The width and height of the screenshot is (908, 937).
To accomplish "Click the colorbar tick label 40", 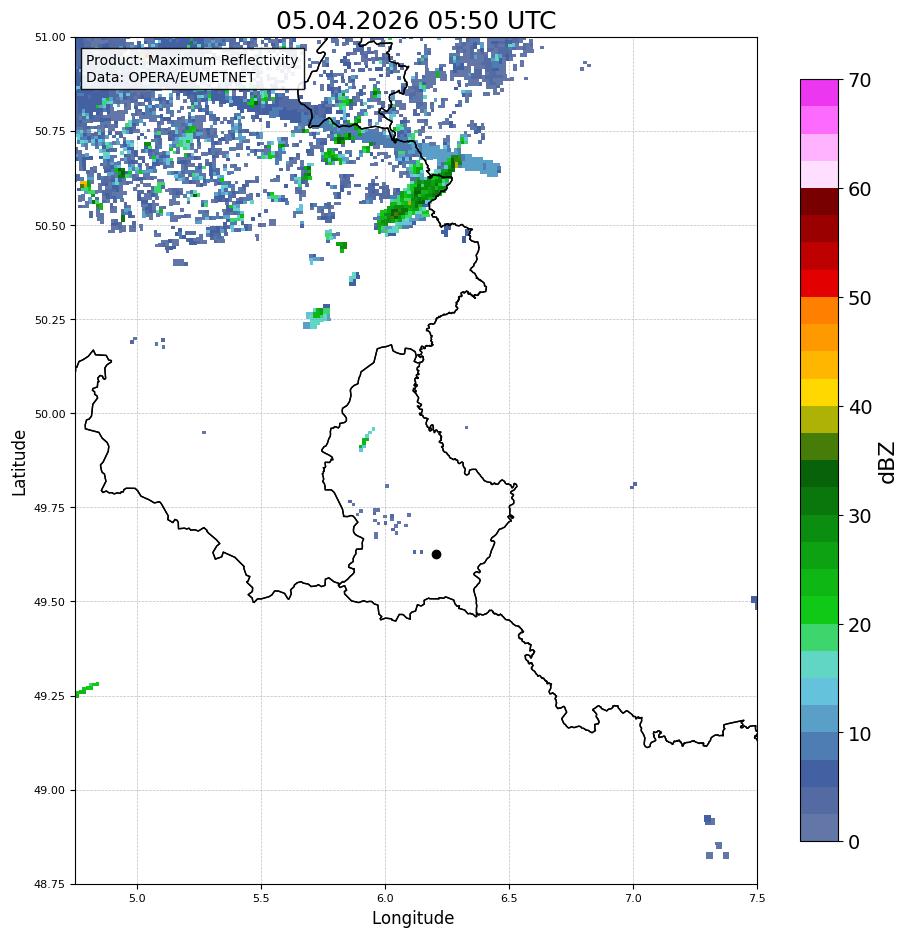I will 859,407.
